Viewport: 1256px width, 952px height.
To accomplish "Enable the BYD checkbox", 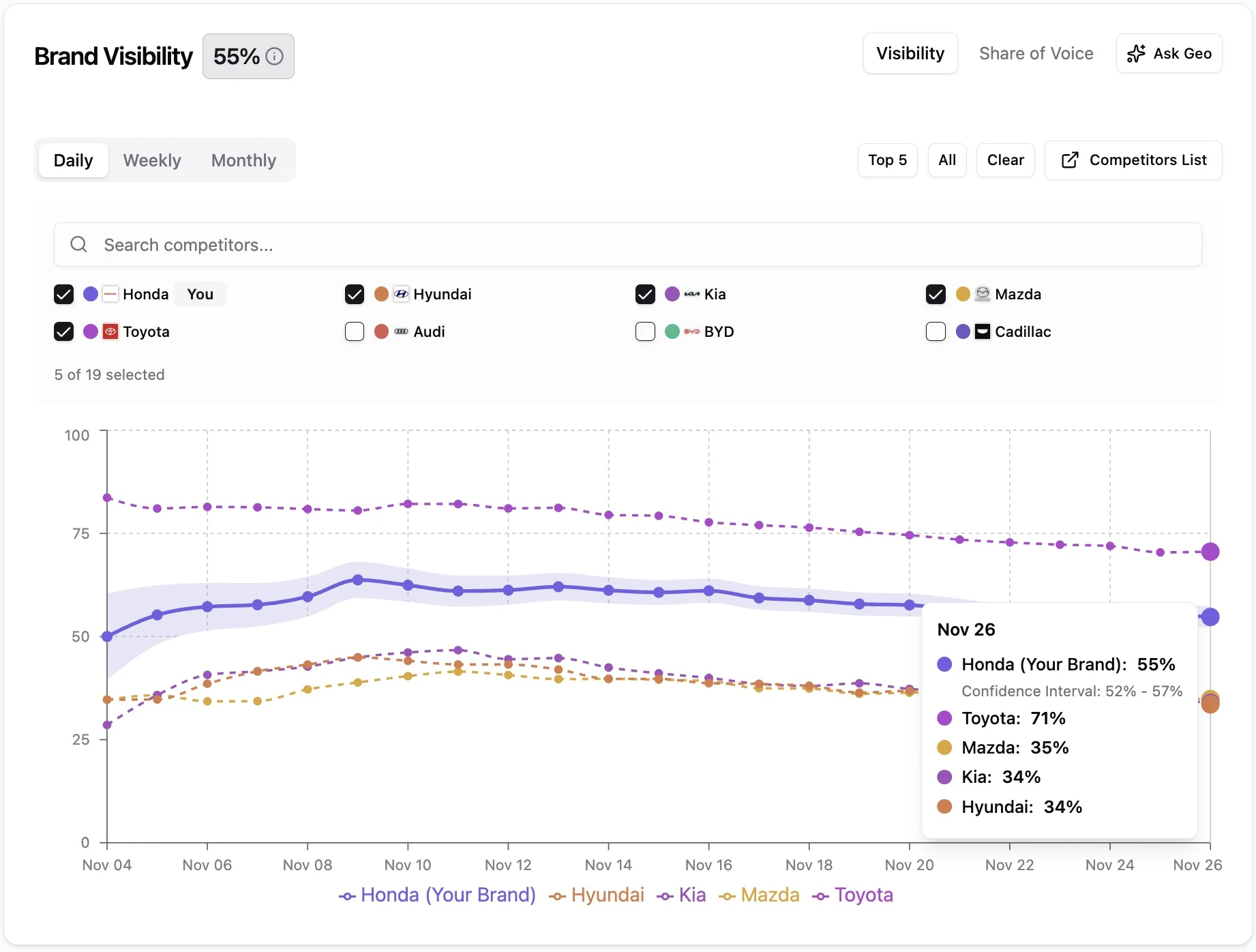I will click(x=645, y=331).
